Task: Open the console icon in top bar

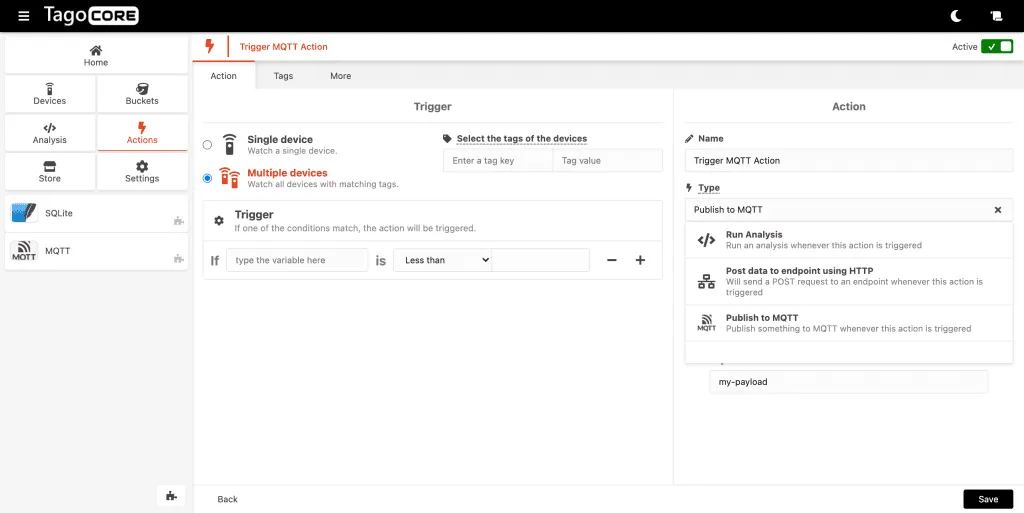Action: coord(996,16)
